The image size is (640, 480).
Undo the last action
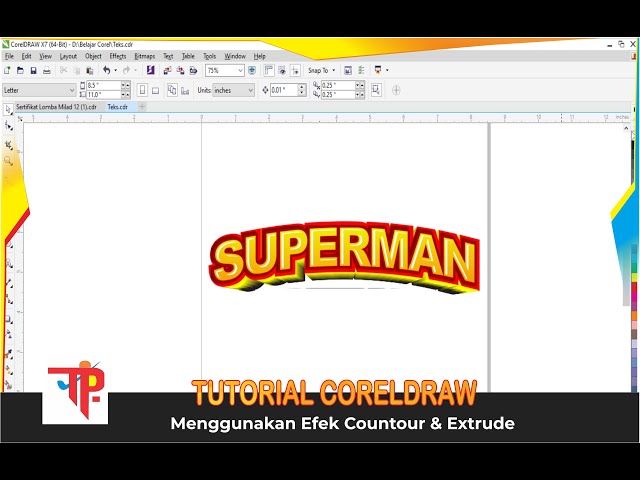pos(107,70)
